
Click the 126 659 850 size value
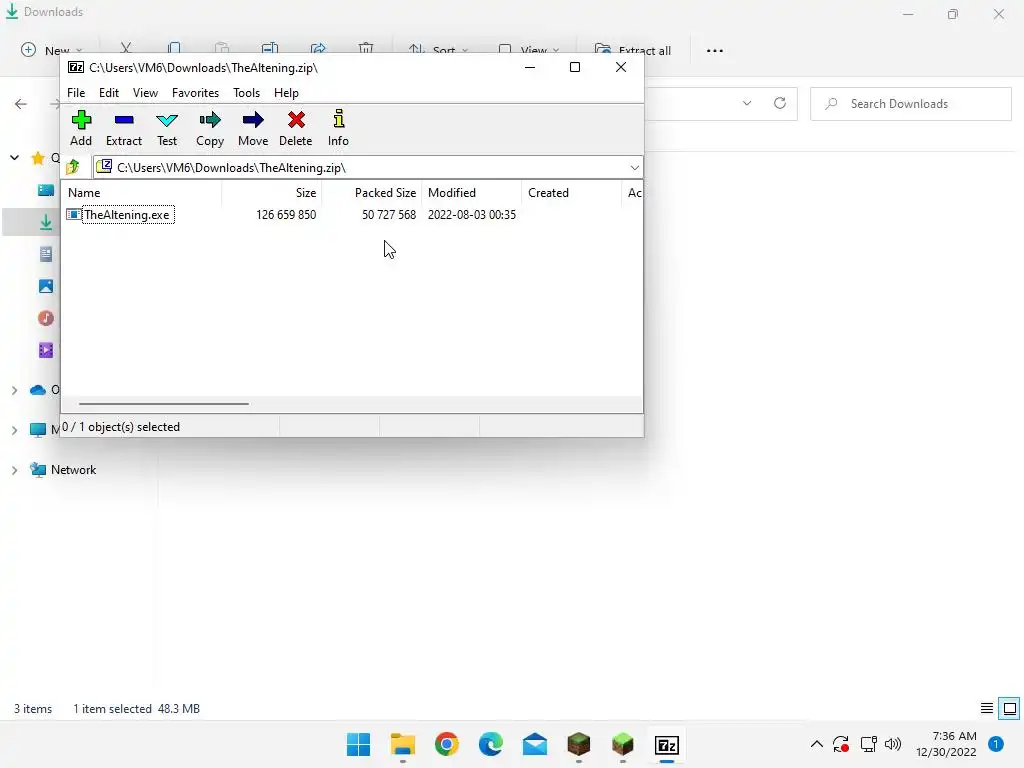[286, 215]
